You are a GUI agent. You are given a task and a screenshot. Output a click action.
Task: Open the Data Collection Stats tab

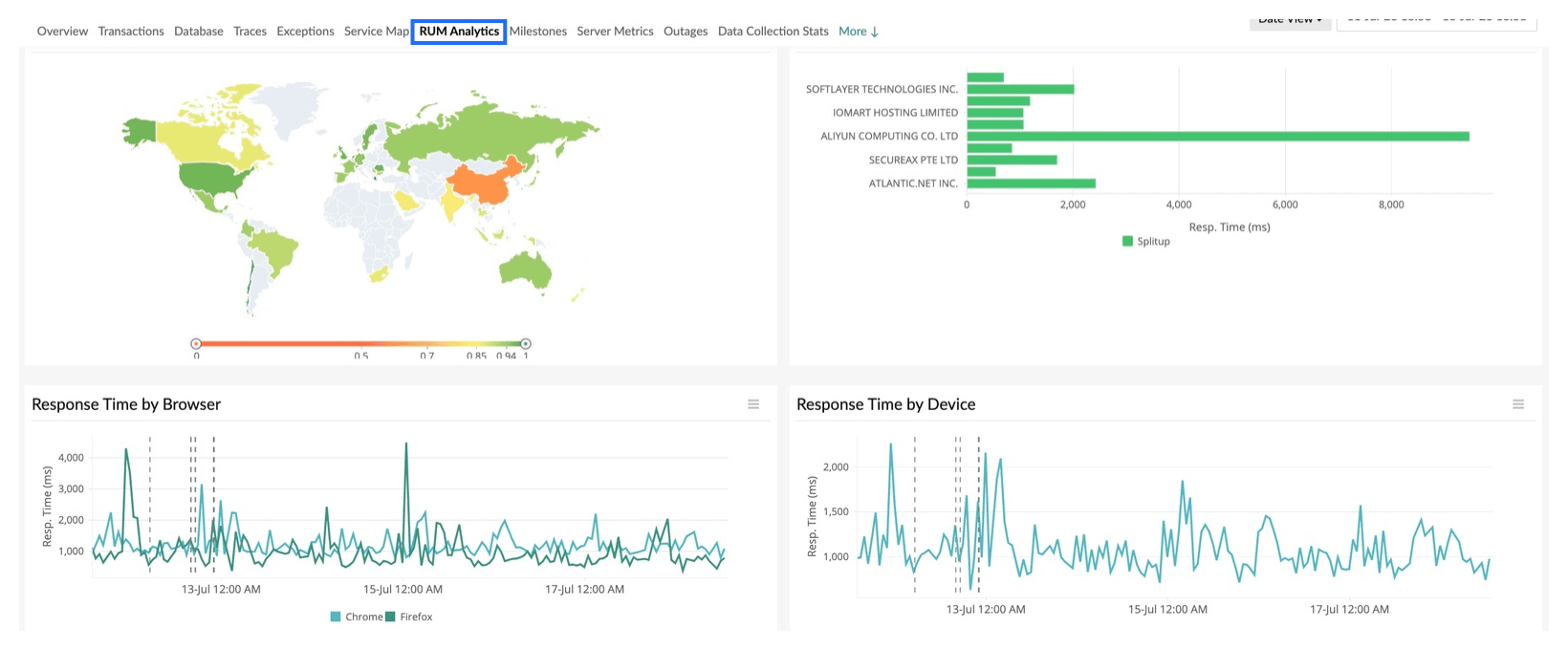click(773, 32)
